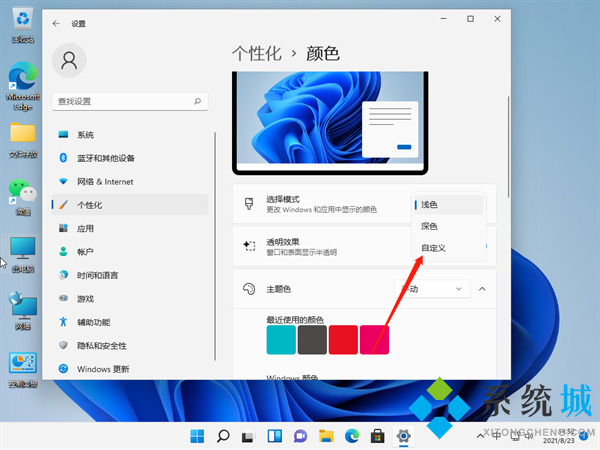
Task: Open 蓝牙和其他设备 category
Action: point(130,158)
